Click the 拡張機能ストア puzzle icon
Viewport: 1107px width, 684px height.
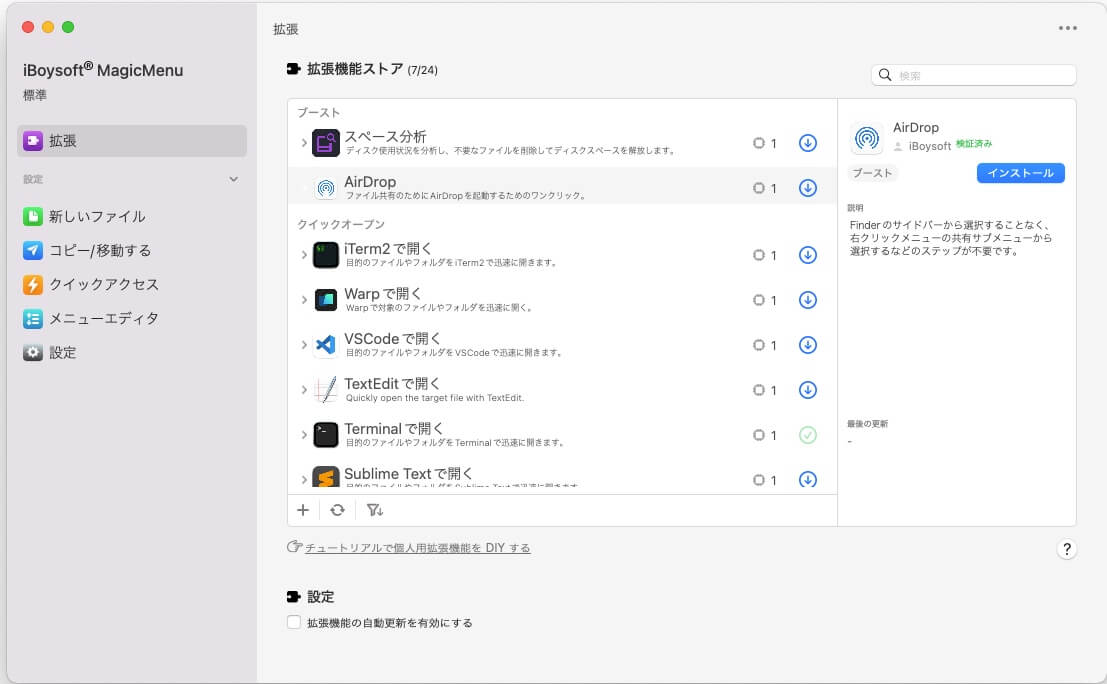[x=294, y=68]
